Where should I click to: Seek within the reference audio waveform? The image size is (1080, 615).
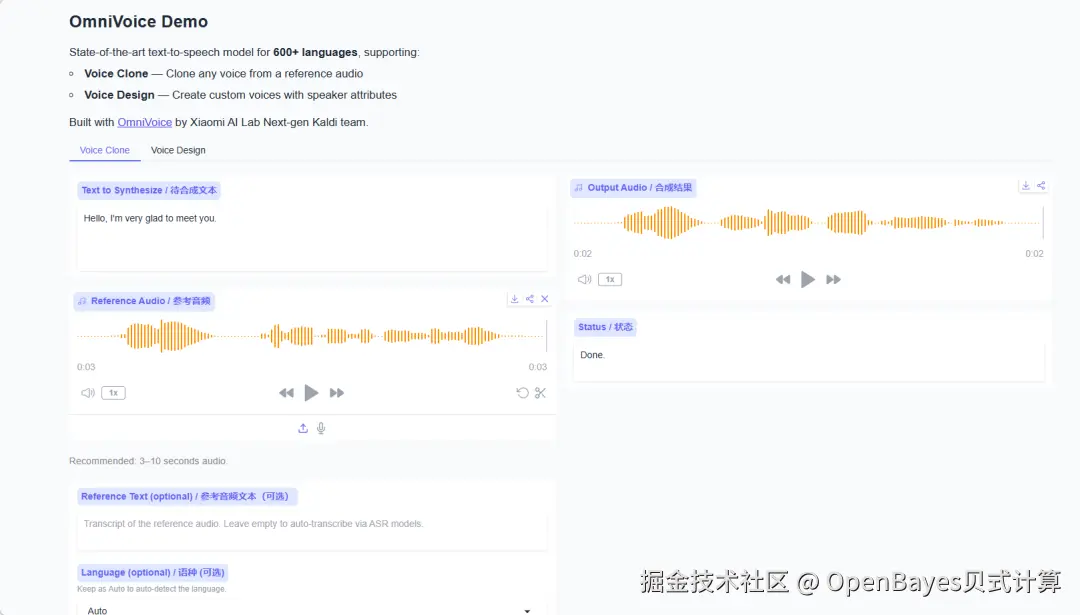[312, 336]
